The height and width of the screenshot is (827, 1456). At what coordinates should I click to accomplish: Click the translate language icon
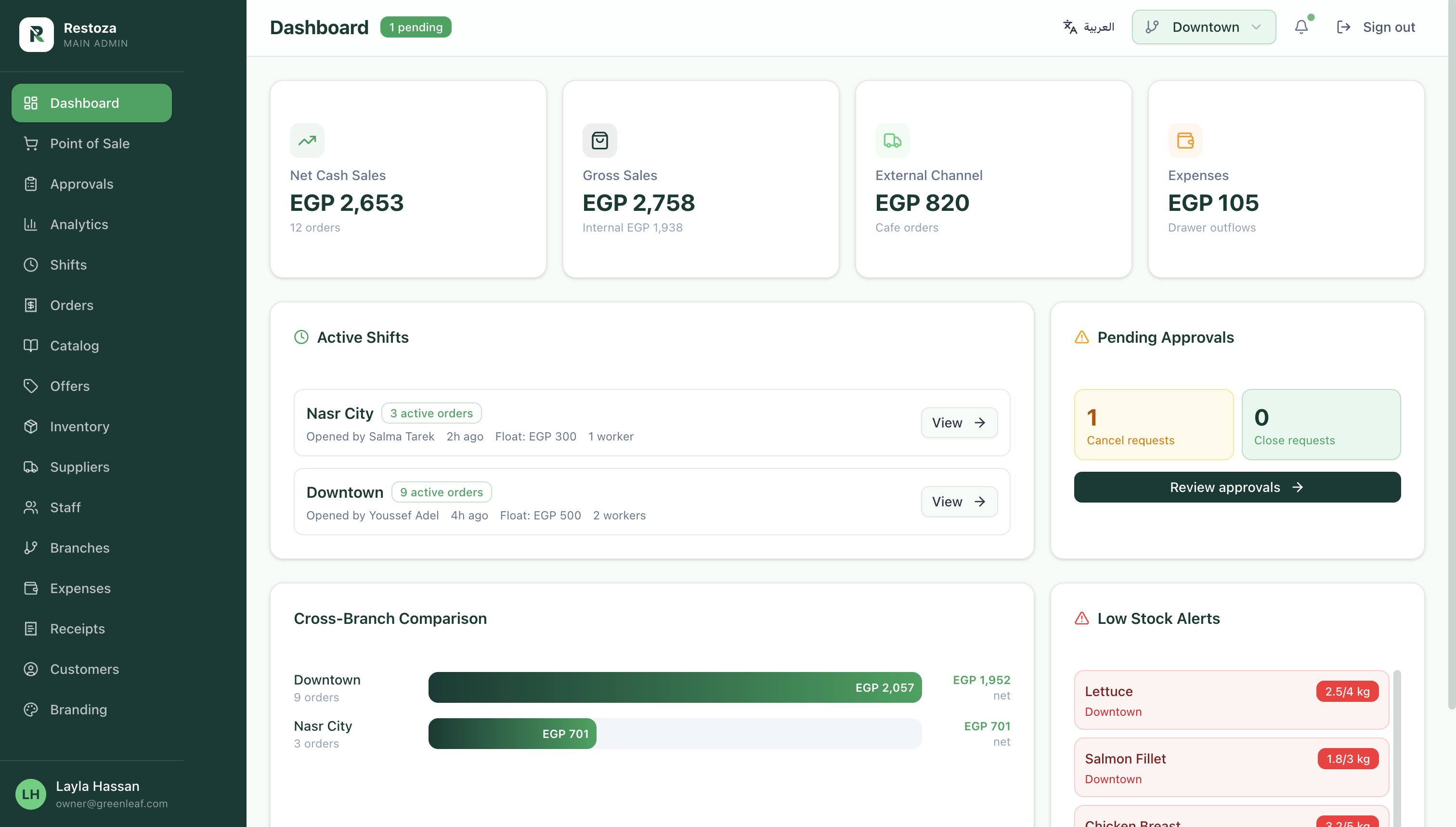point(1070,26)
